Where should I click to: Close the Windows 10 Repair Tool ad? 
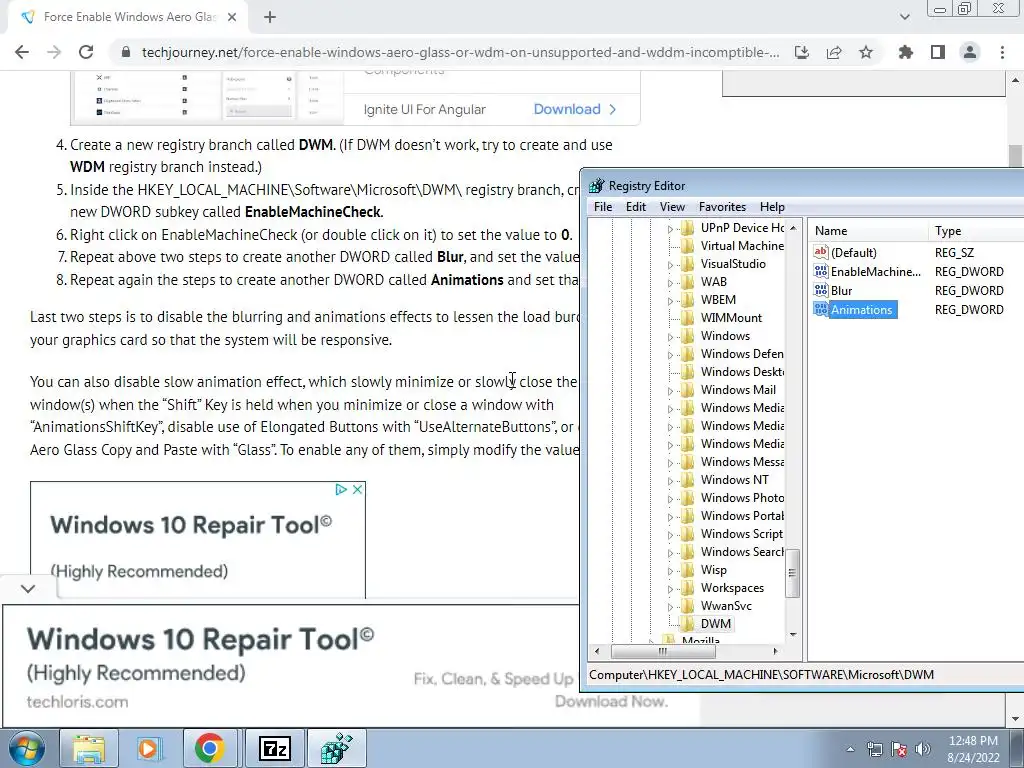pos(357,489)
